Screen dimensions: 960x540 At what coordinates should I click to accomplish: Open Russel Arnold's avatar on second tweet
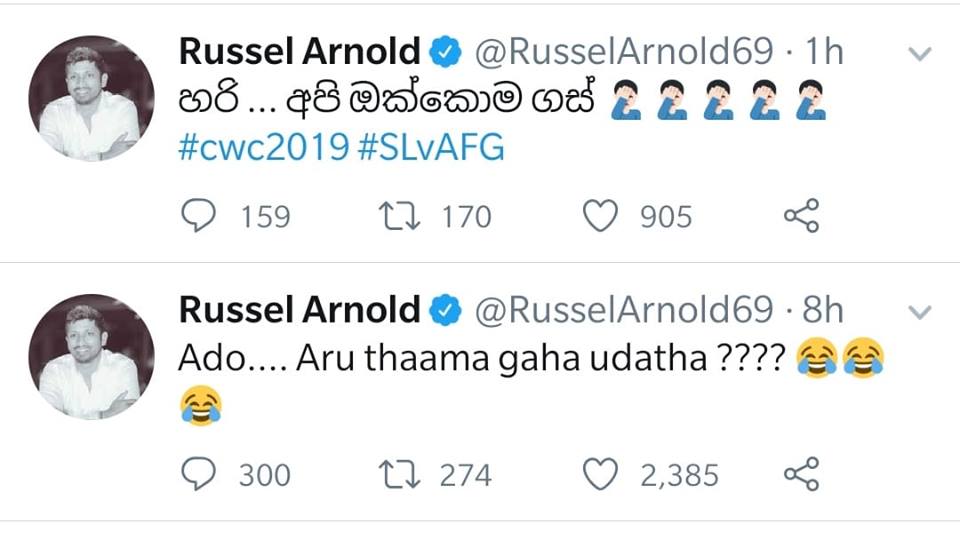click(x=91, y=356)
